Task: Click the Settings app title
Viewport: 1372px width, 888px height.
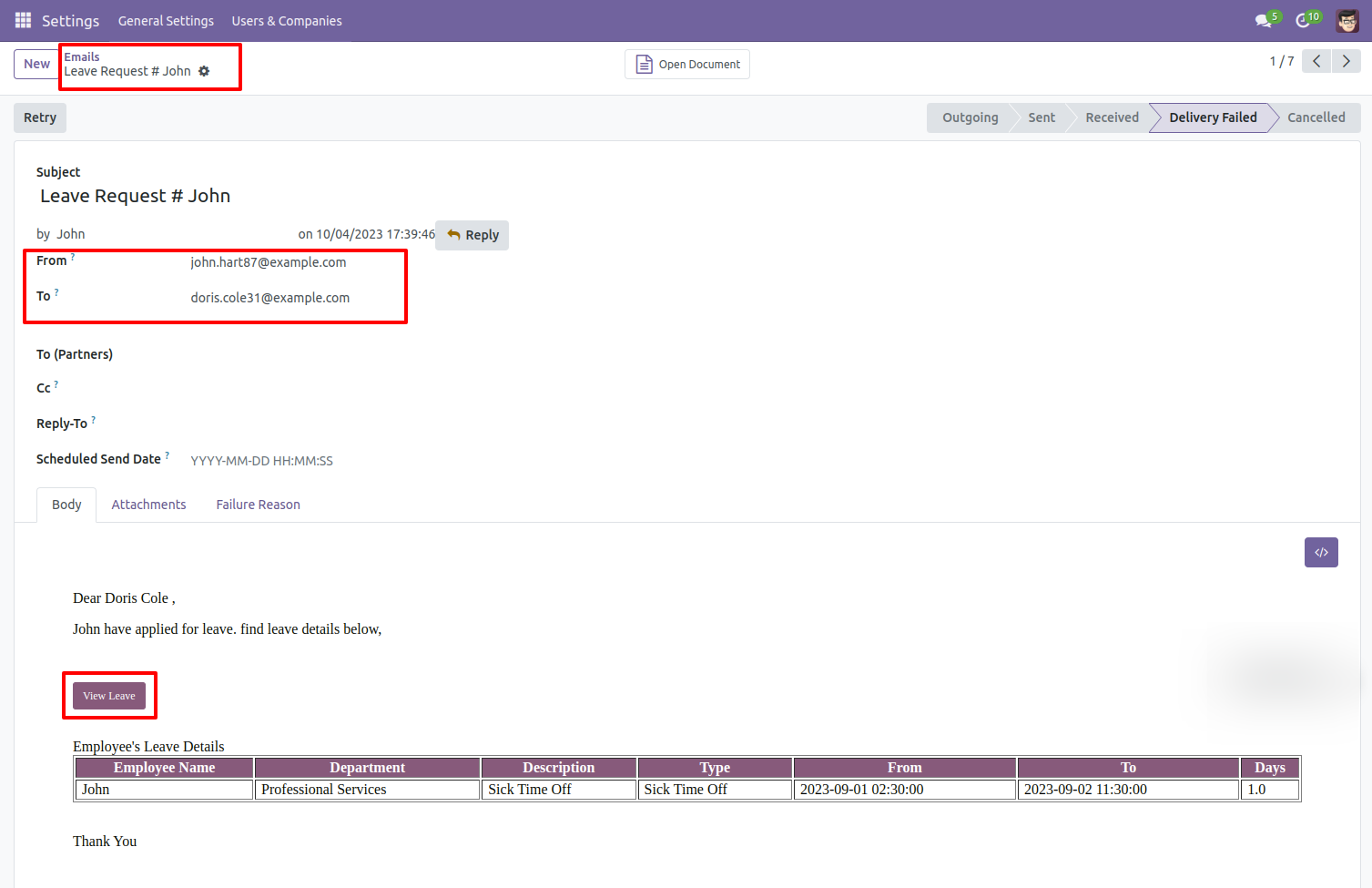Action: coord(70,21)
